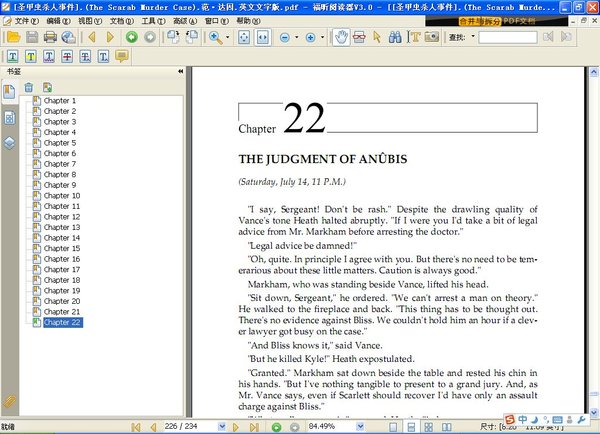The height and width of the screenshot is (434, 600).
Task: Switch to facing pages layout mode
Action: click(x=447, y=427)
